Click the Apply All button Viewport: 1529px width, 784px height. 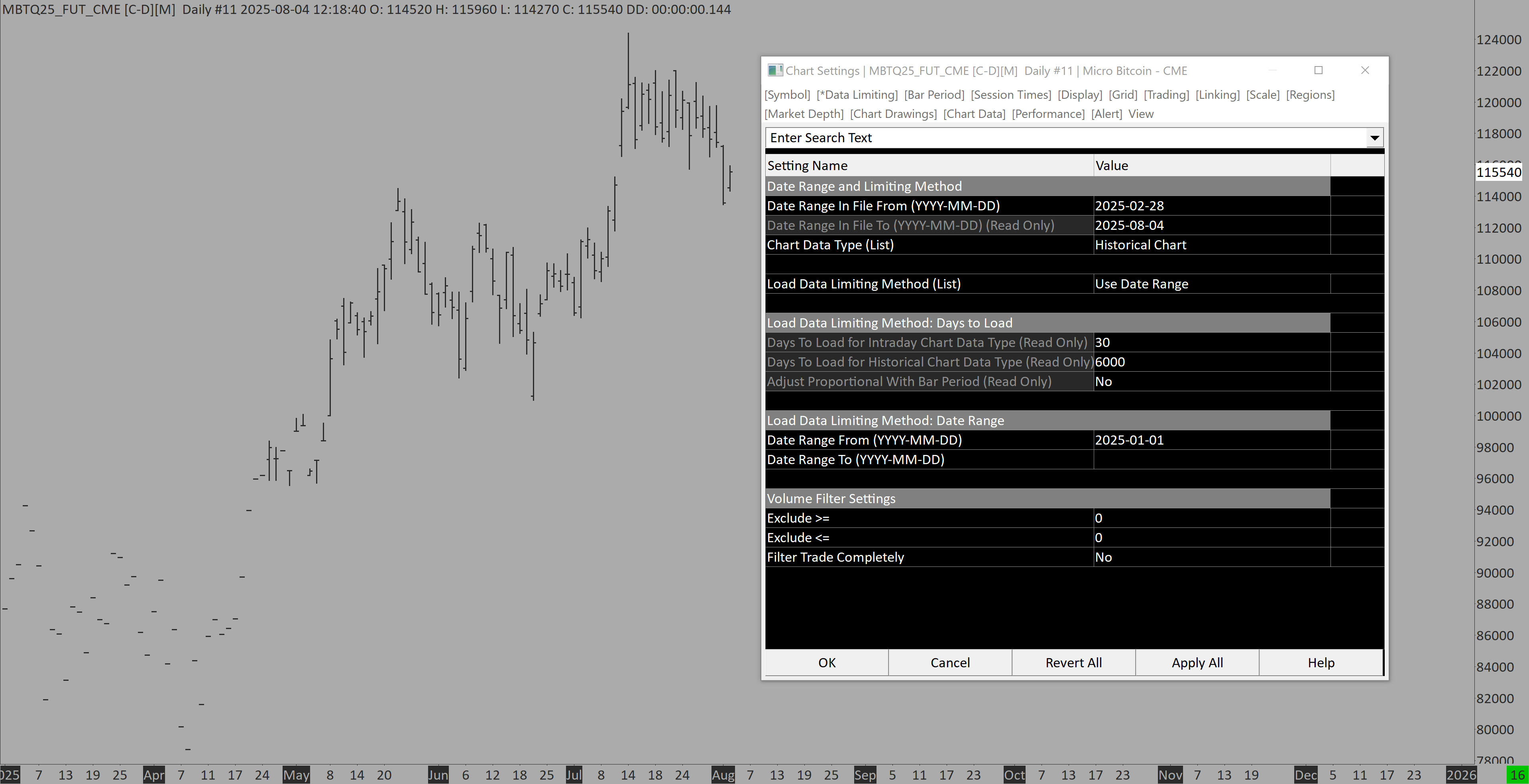coord(1197,662)
